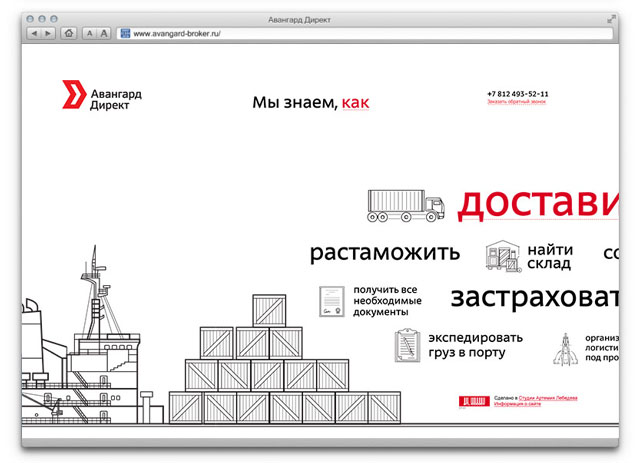Click the delivery truck icon
This screenshot has height=463, width=640.
click(x=405, y=204)
